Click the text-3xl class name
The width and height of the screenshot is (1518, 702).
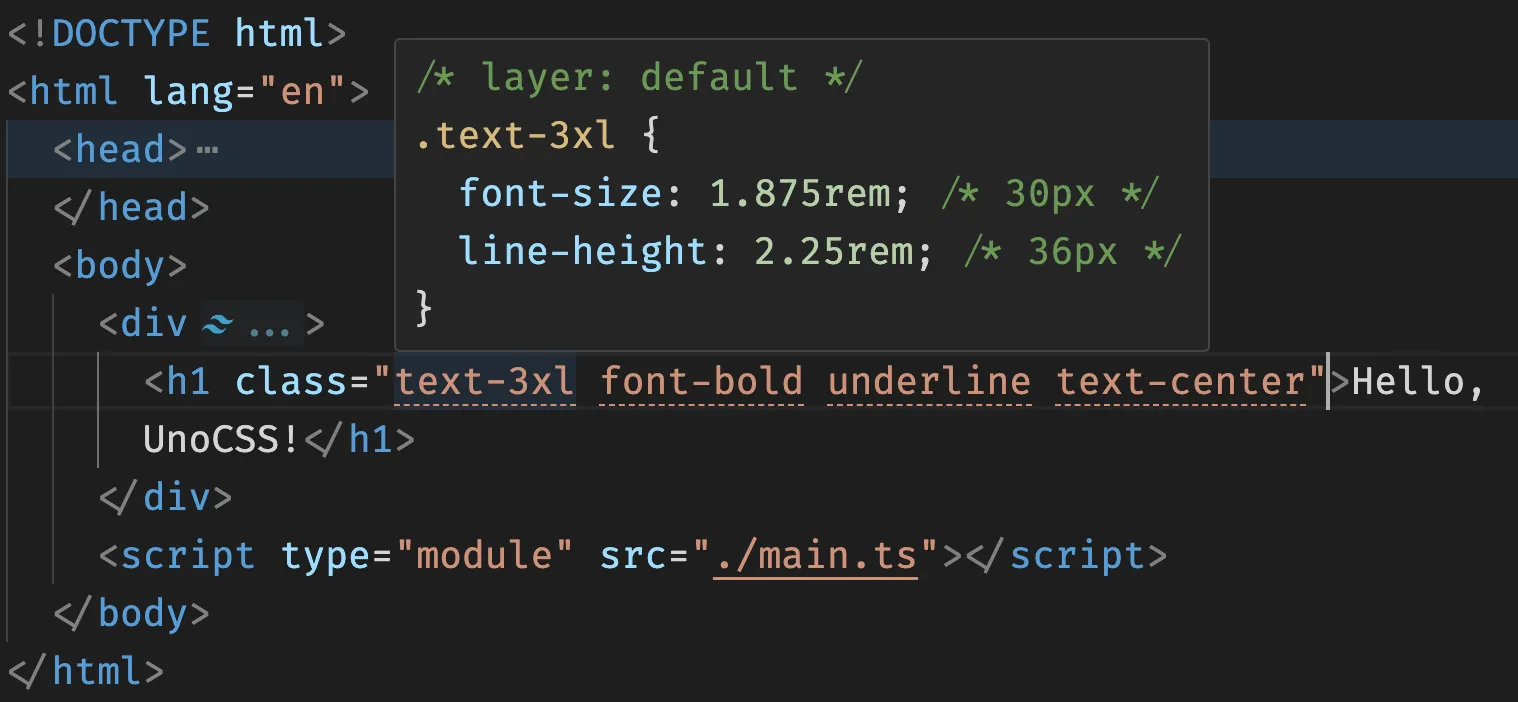[485, 382]
